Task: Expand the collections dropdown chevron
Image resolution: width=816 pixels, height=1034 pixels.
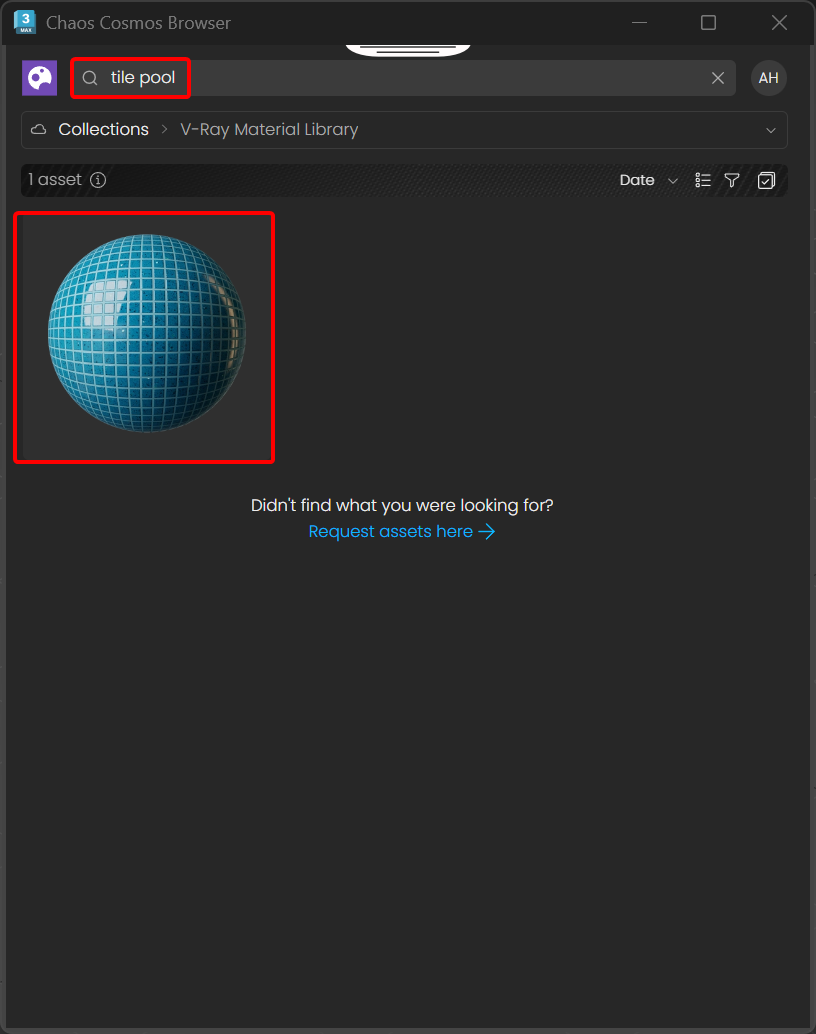Action: coord(771,130)
